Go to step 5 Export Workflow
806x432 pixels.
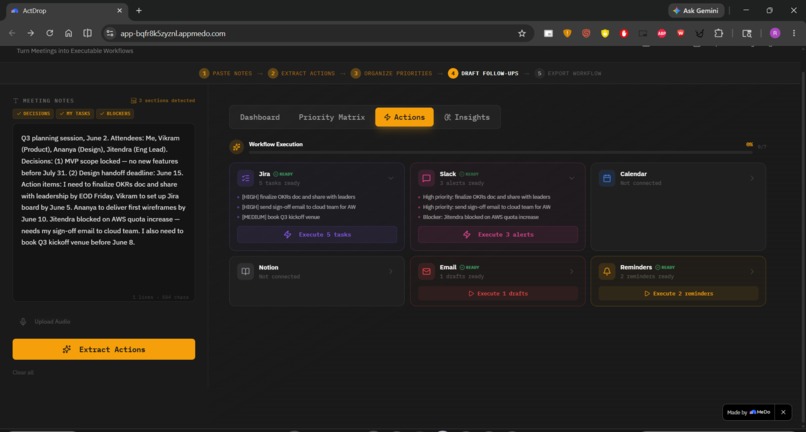pos(568,74)
